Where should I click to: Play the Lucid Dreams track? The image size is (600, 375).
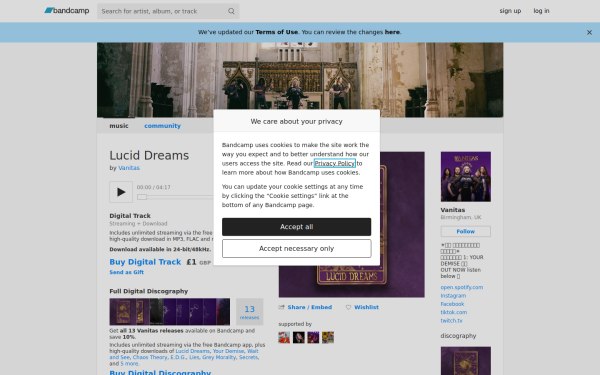(121, 192)
